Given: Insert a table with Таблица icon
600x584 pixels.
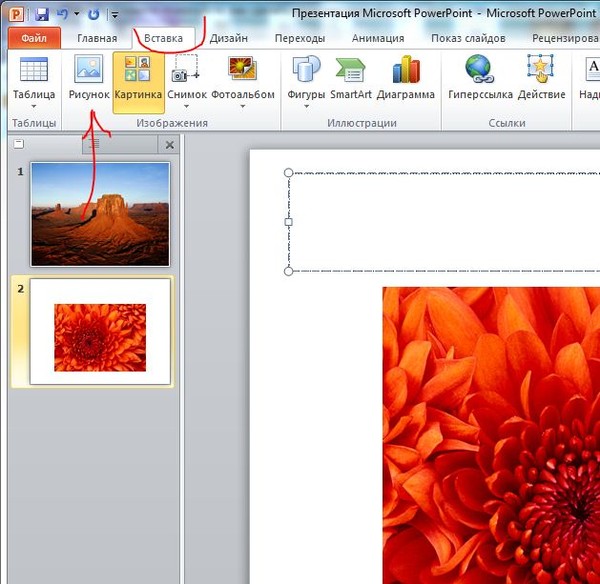Looking at the screenshot, I should coord(34,69).
